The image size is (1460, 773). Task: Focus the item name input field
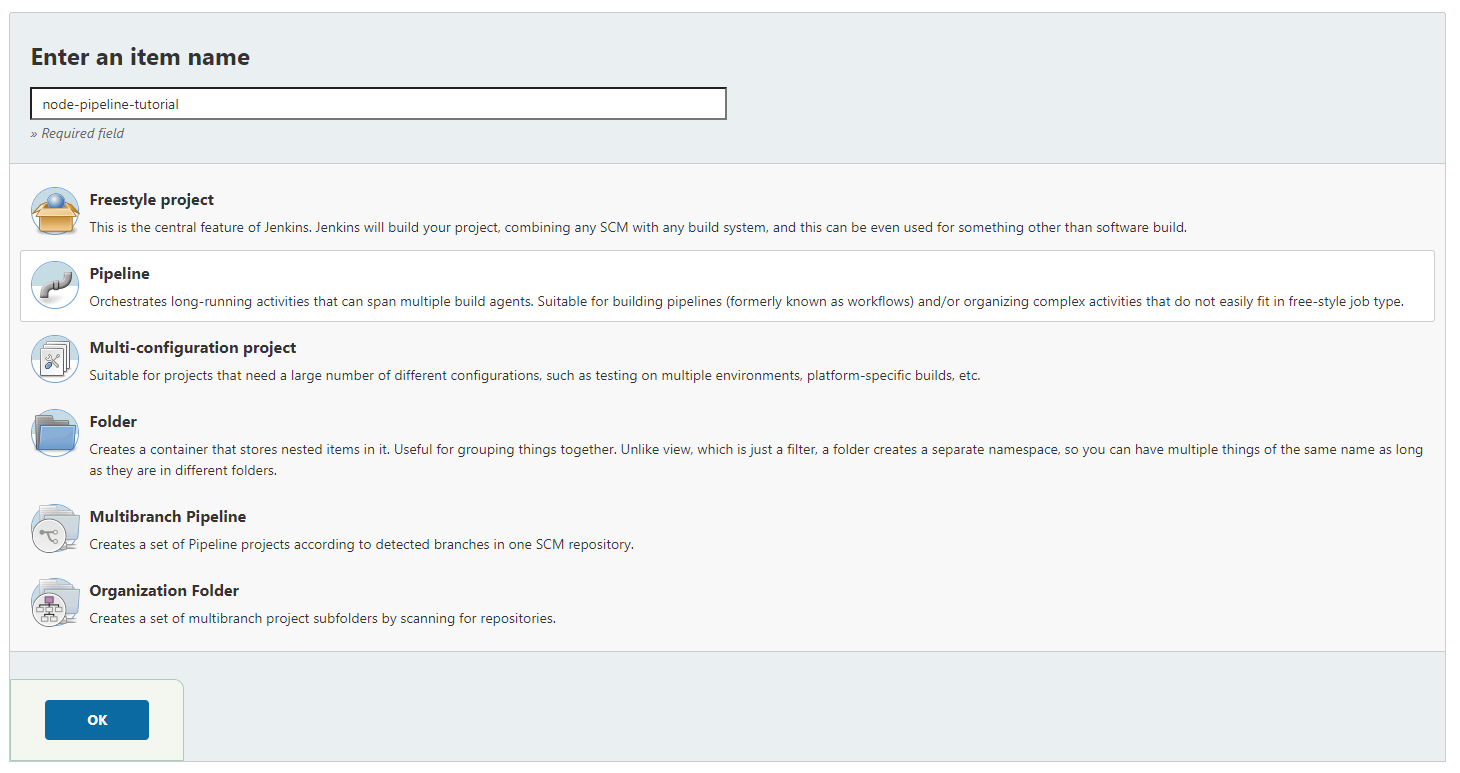coord(378,104)
